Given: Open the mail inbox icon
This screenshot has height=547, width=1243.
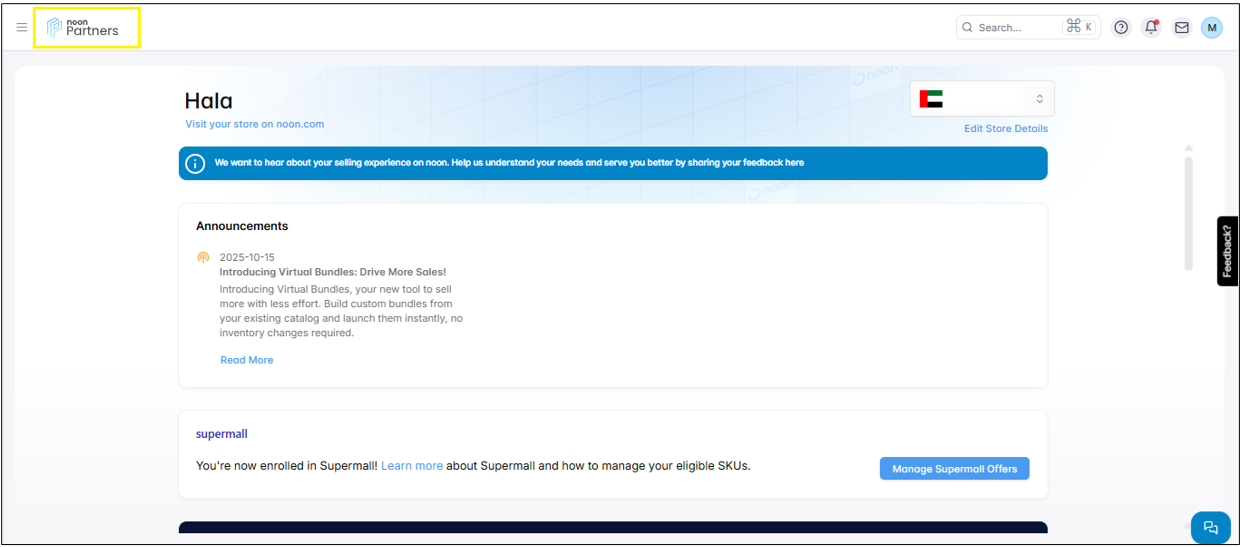Looking at the screenshot, I should click(1181, 28).
